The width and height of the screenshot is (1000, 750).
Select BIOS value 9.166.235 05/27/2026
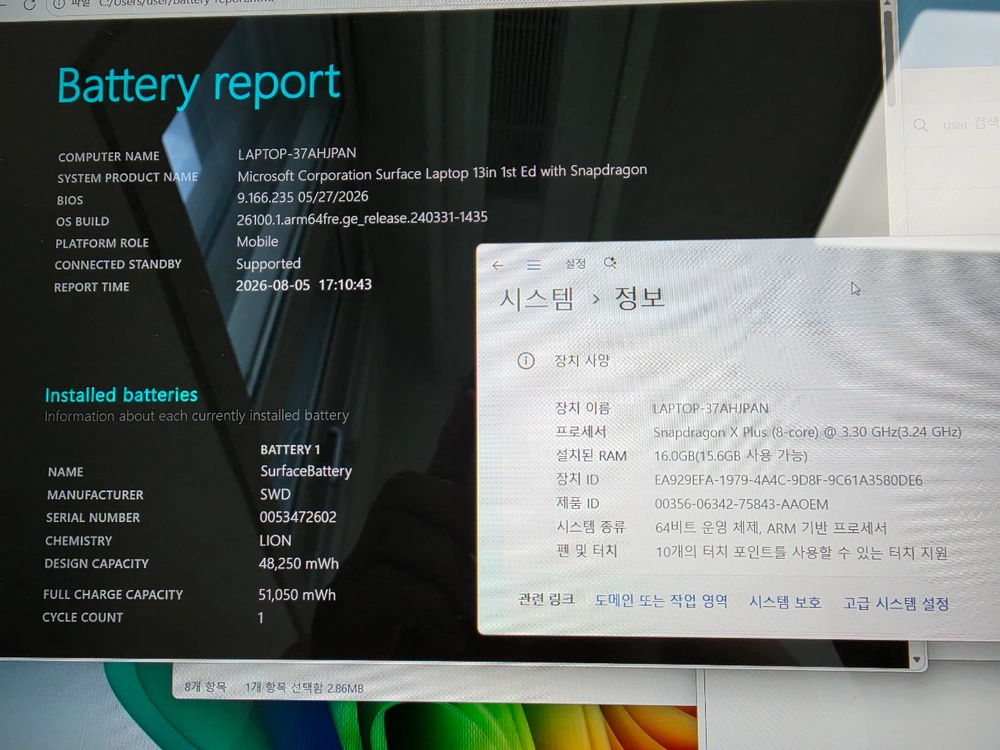tap(302, 197)
